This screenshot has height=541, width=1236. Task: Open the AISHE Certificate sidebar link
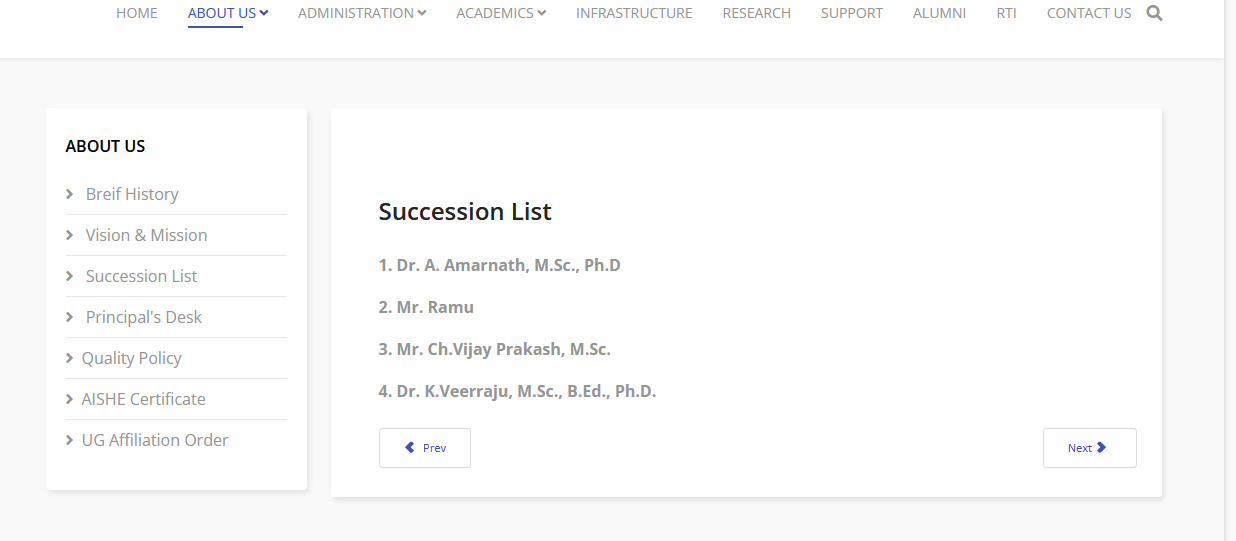143,399
